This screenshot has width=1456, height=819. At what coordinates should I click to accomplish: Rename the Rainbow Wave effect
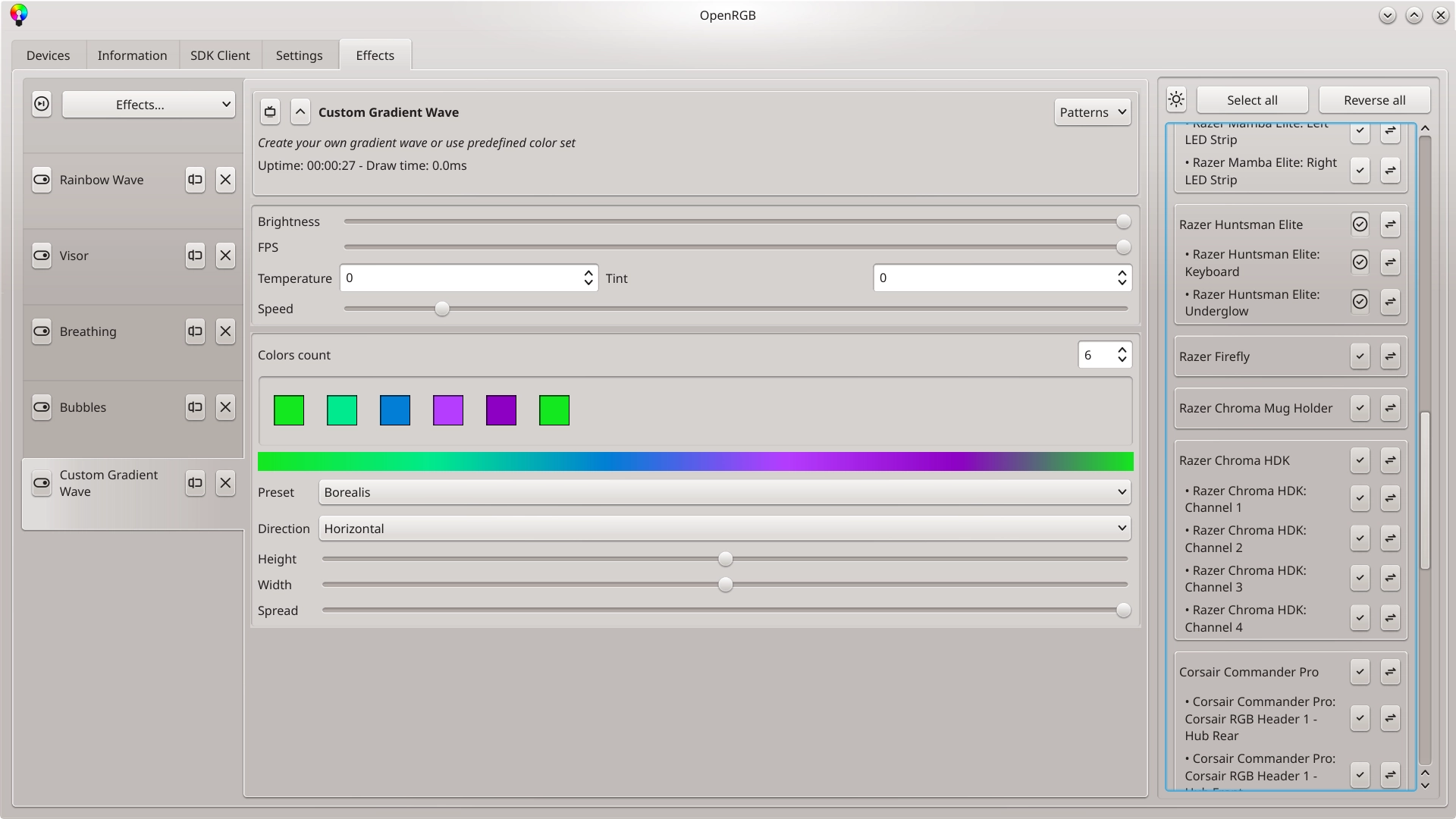195,180
